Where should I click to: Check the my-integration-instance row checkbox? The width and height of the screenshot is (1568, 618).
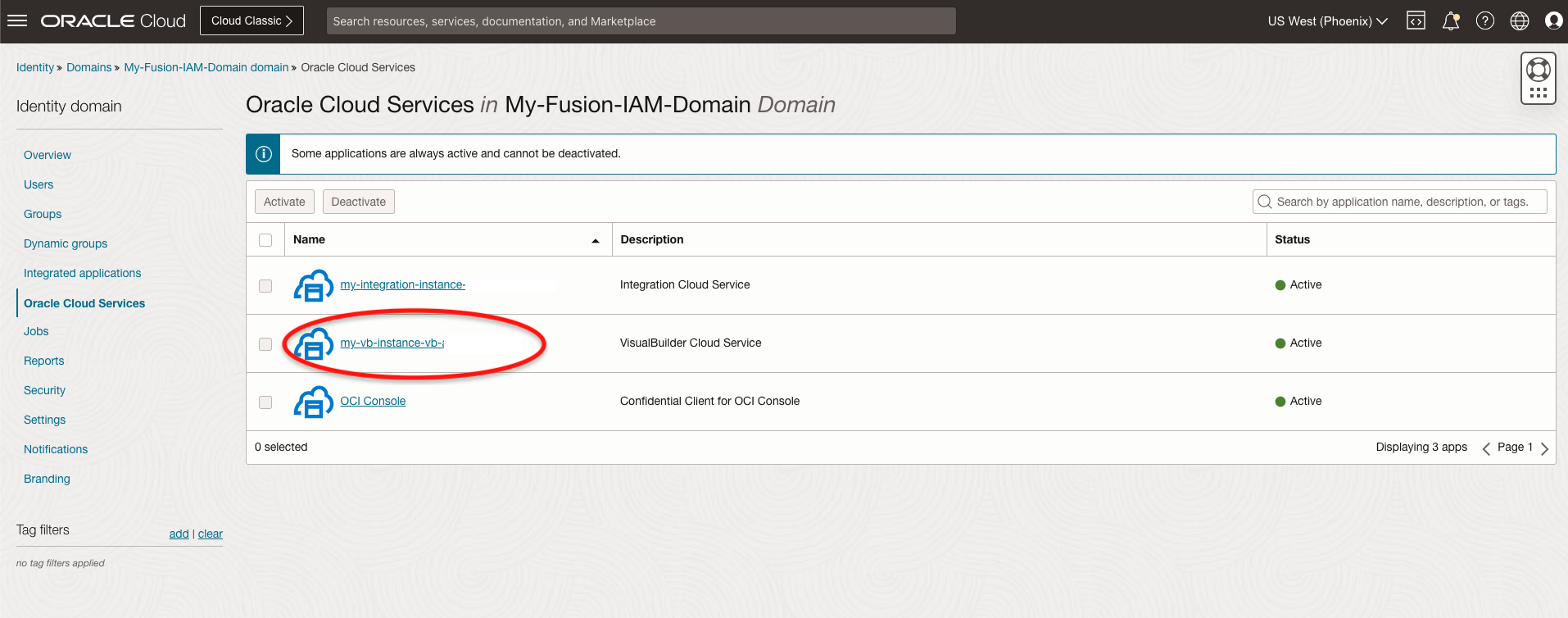coord(265,286)
